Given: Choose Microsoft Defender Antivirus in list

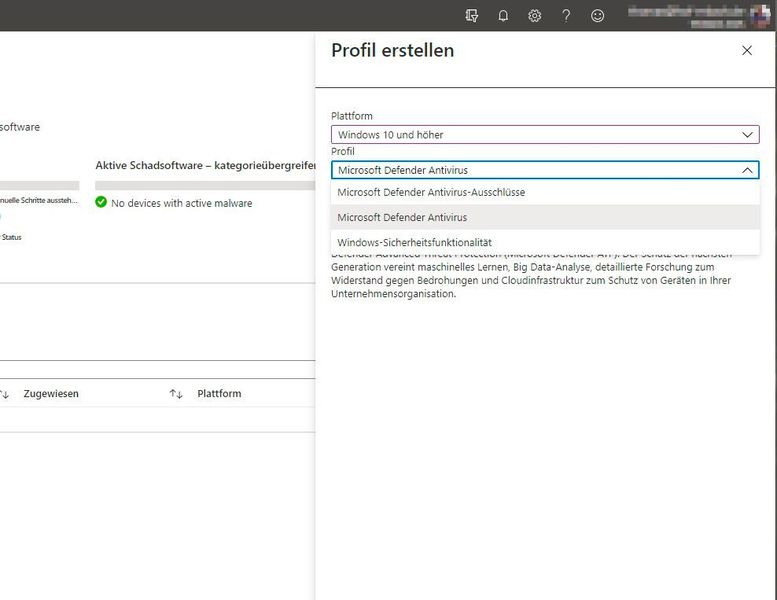Looking at the screenshot, I should (x=545, y=218).
